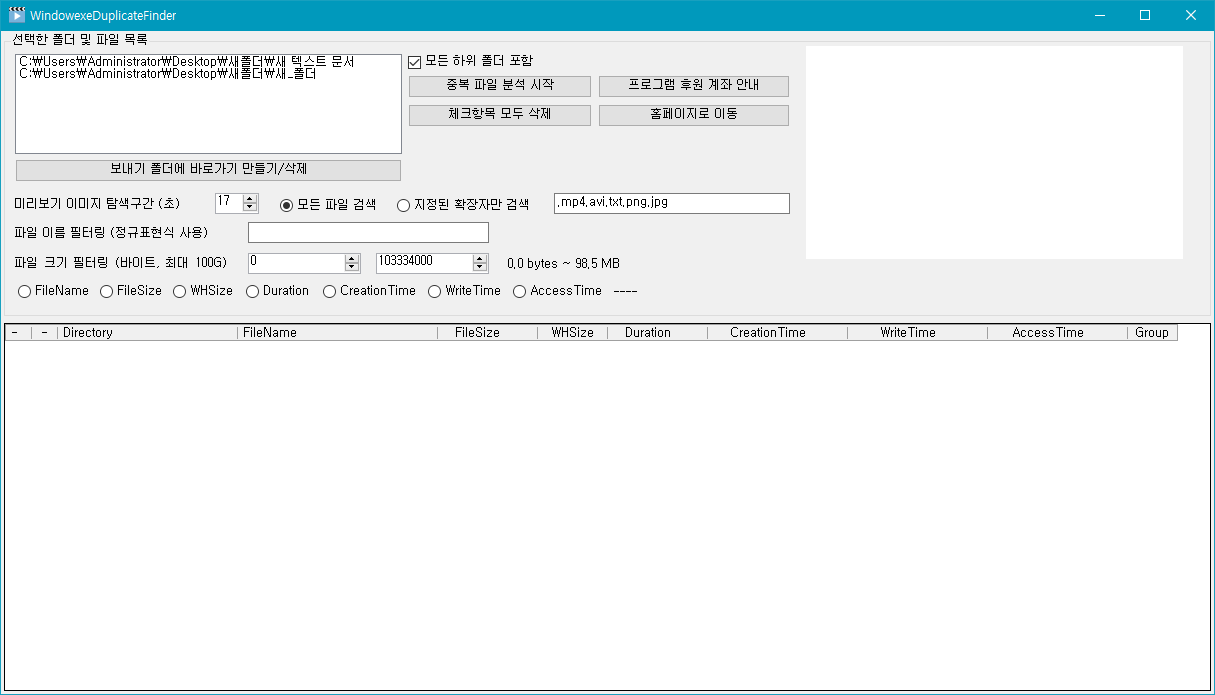Click the minimum file size field showing 0
Screen dimensions: 1215x695
click(296, 262)
